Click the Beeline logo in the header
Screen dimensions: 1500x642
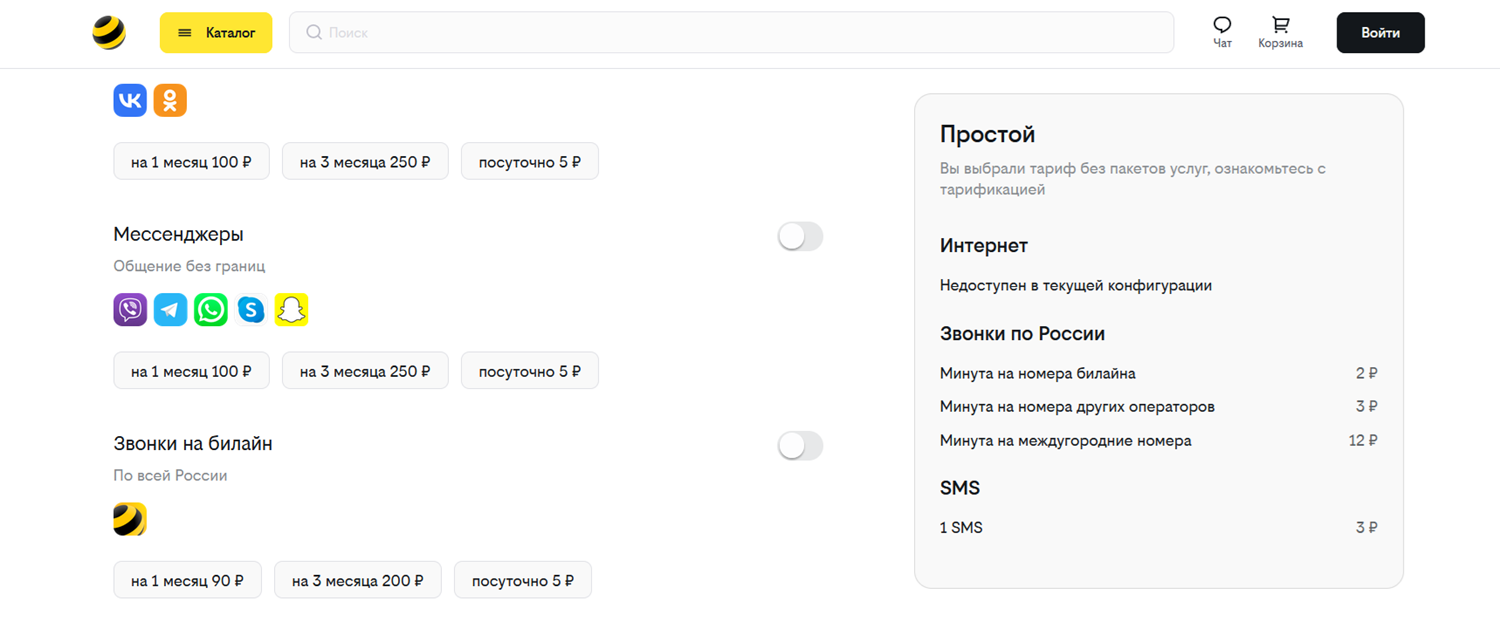pyautogui.click(x=109, y=33)
